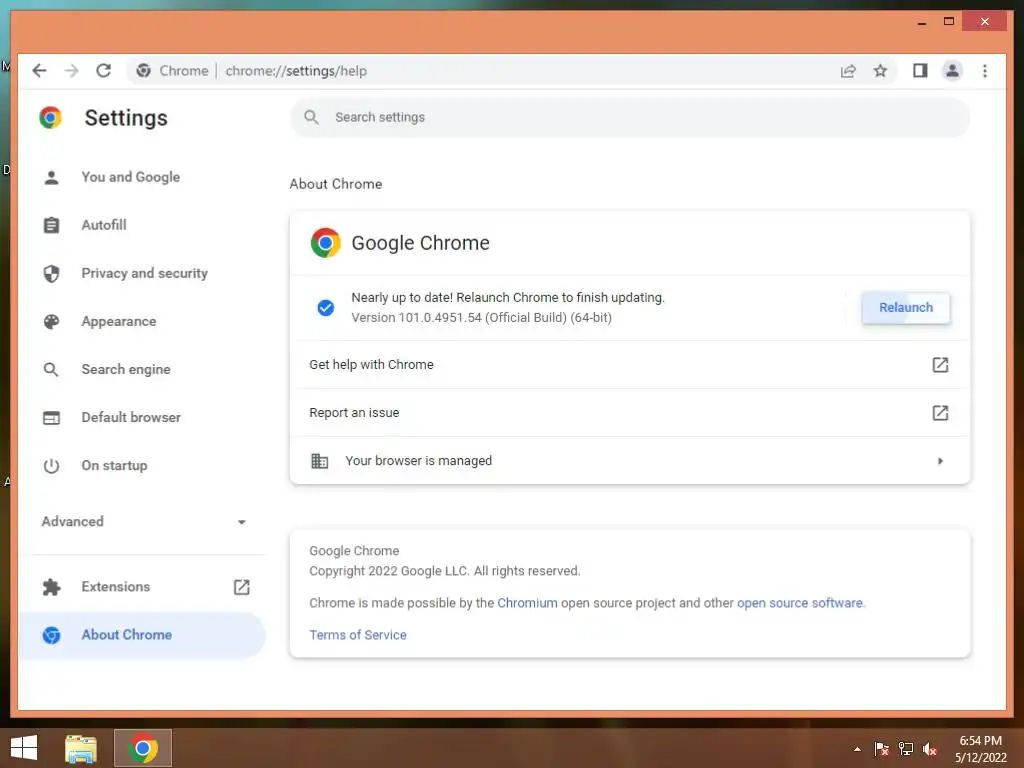The height and width of the screenshot is (768, 1024).
Task: Click Version 101.0.4951.54 text
Action: (481, 318)
